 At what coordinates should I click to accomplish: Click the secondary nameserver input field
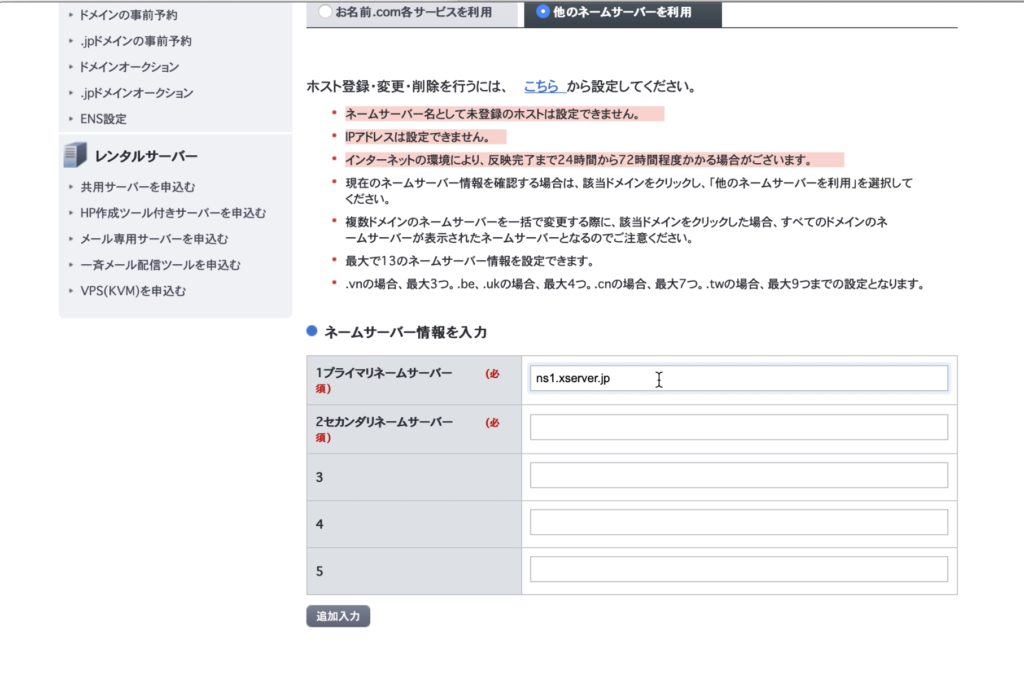click(x=738, y=427)
